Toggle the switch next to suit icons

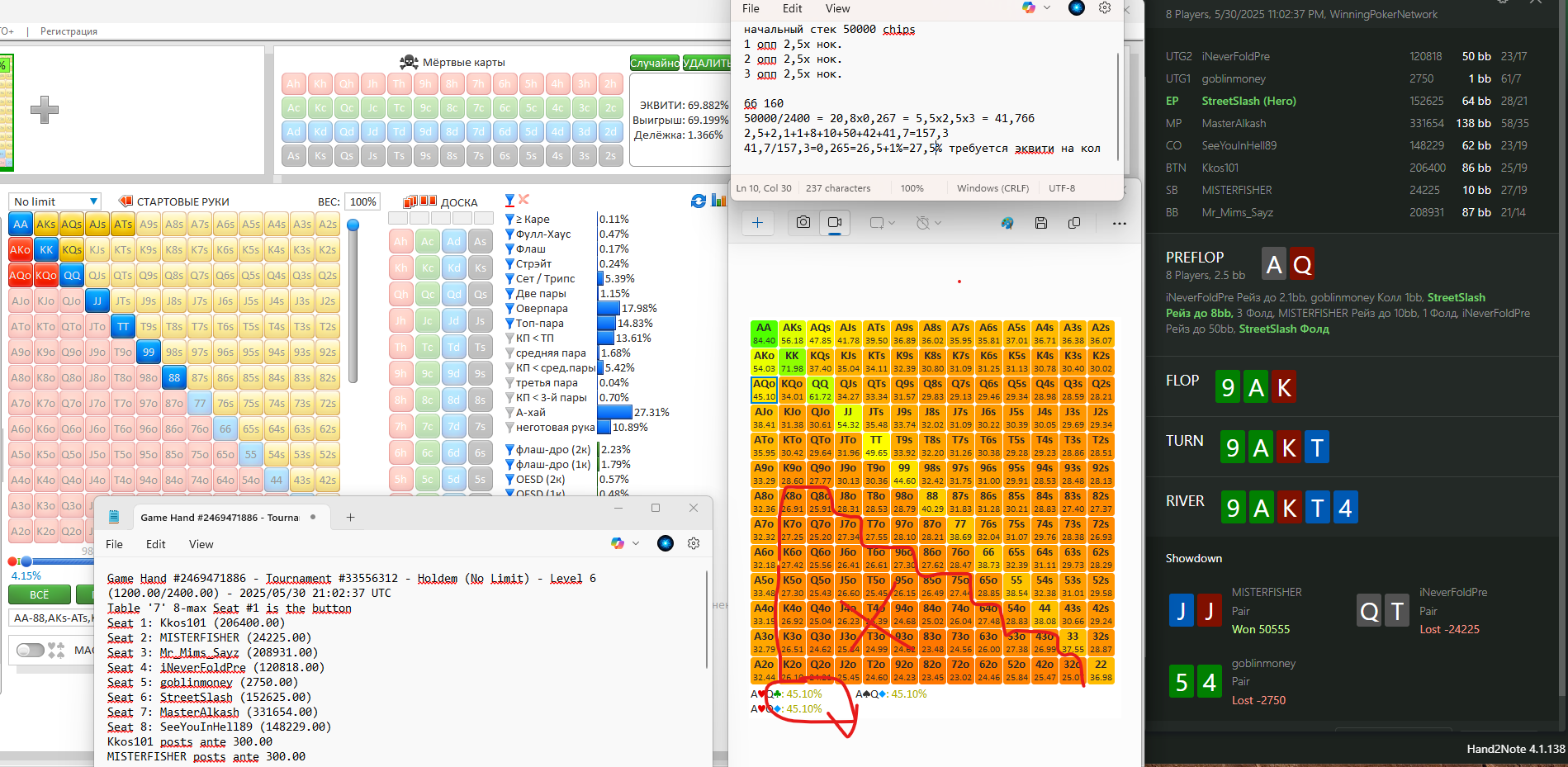coord(31,650)
